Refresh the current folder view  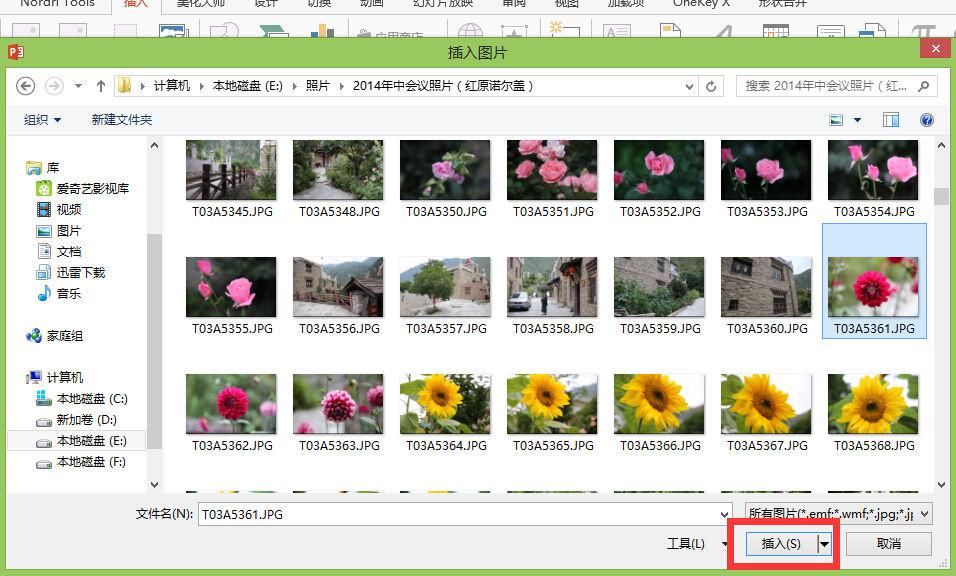[x=711, y=86]
